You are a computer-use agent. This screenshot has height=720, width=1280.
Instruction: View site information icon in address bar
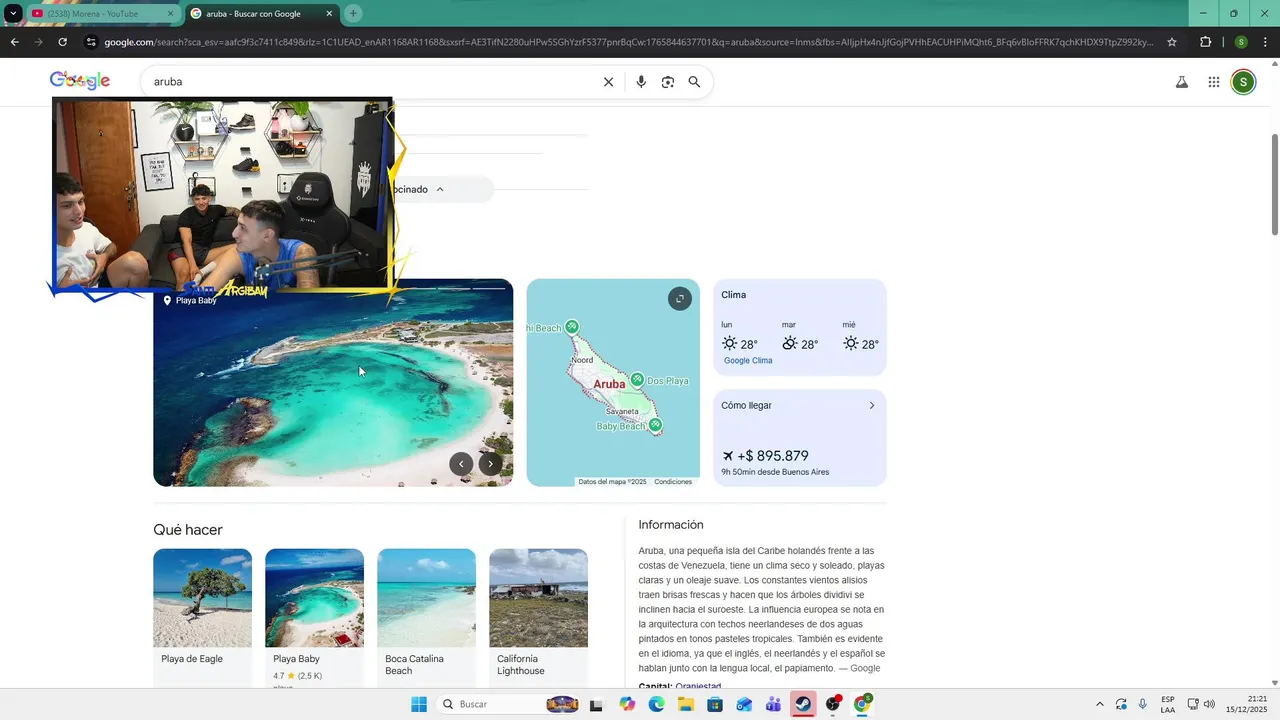click(91, 42)
